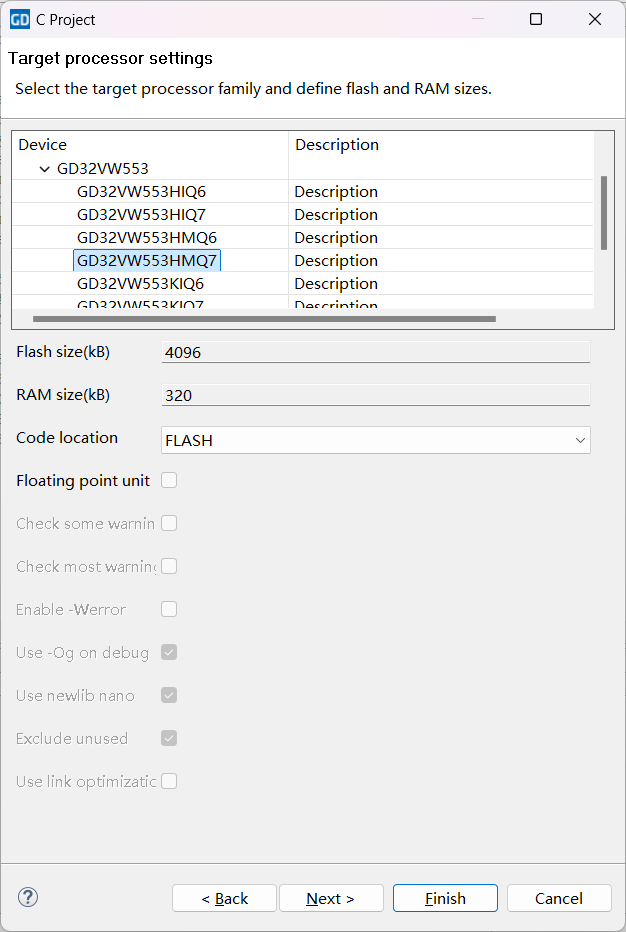Viewport: 626px width, 932px height.
Task: Select GD32VW553HIQ7 device entry
Action: (x=141, y=214)
